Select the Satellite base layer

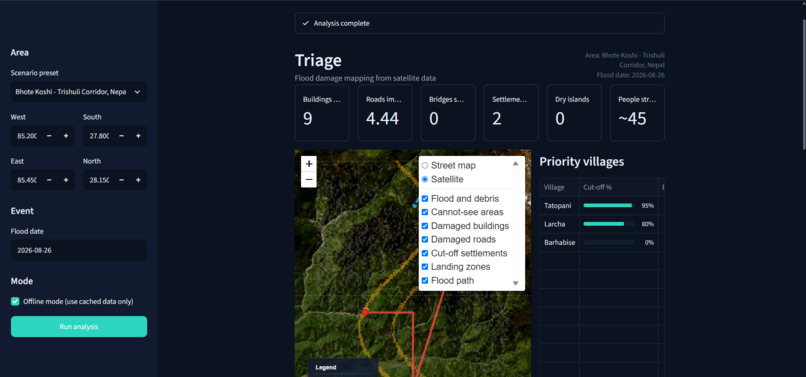coord(425,179)
